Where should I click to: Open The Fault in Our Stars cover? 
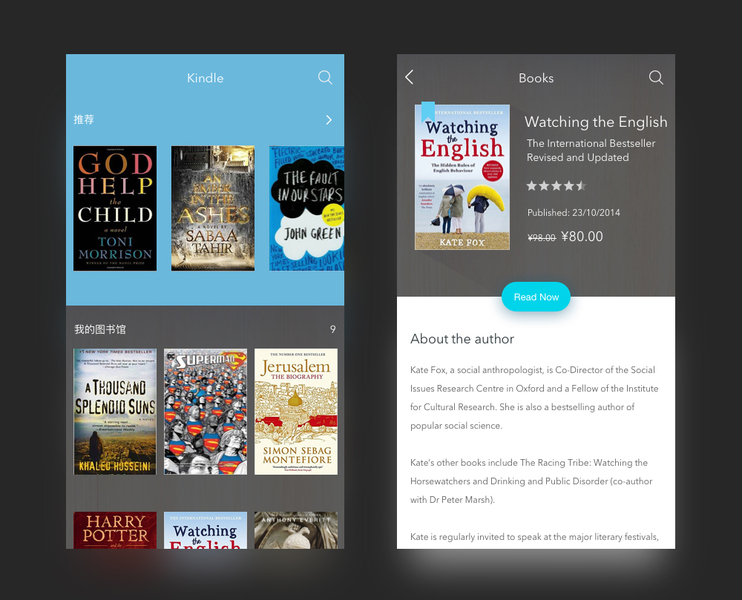tap(307, 208)
